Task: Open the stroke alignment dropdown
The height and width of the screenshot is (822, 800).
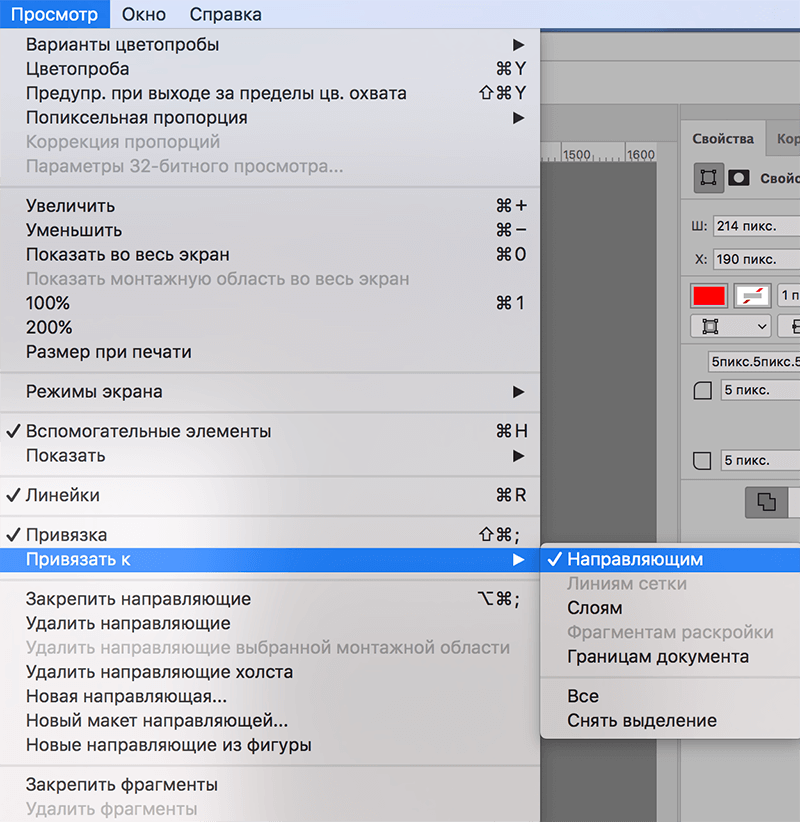Action: pos(730,326)
